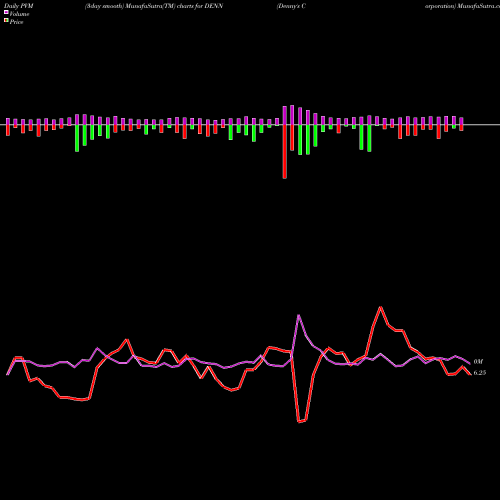Image resolution: width=500 pixels, height=500 pixels.
Task: Click the tallest red downward price bar
Action: tap(285, 152)
